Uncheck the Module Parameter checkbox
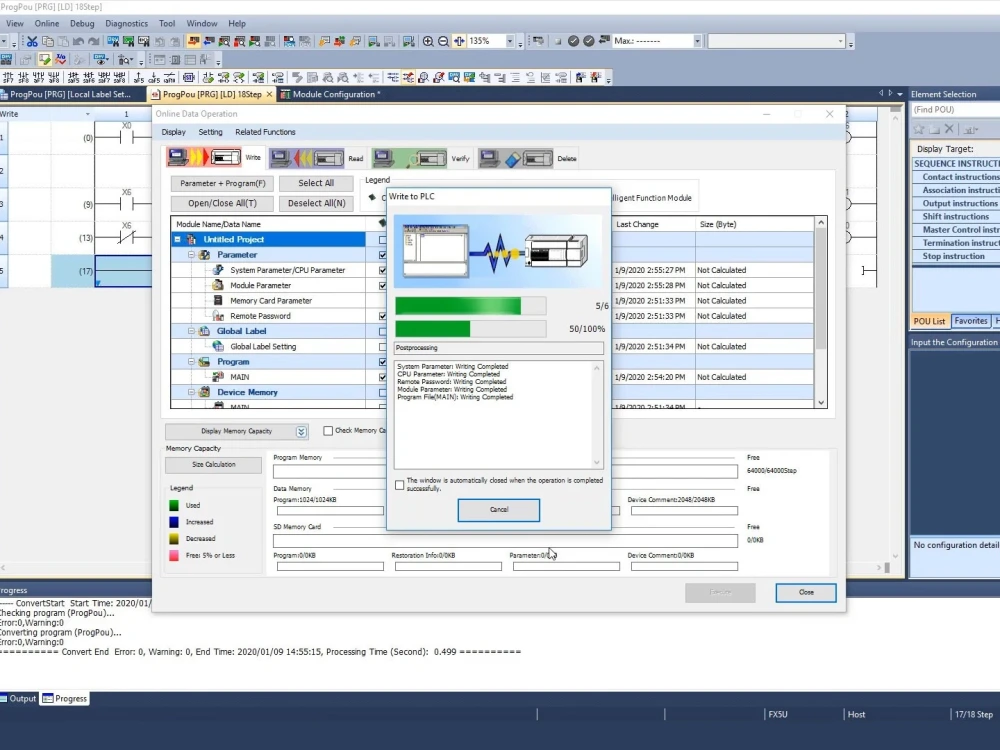 [383, 286]
